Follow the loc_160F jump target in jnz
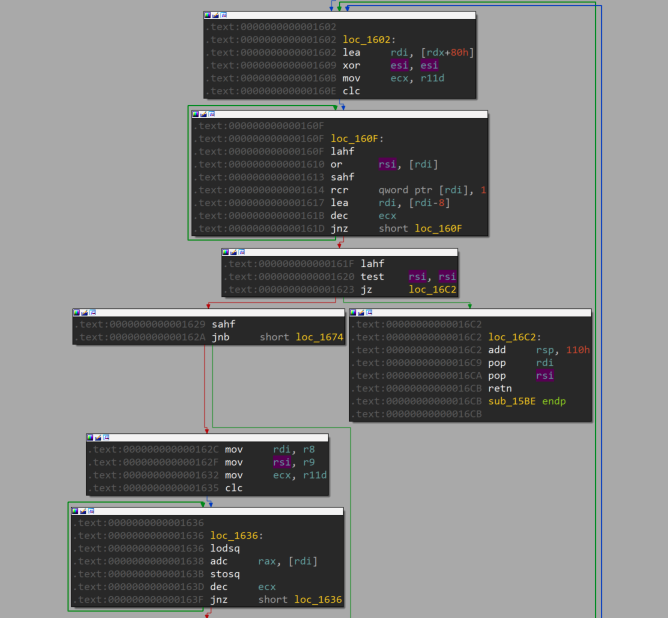Screen dimensions: 668x618 pyautogui.click(x=438, y=229)
